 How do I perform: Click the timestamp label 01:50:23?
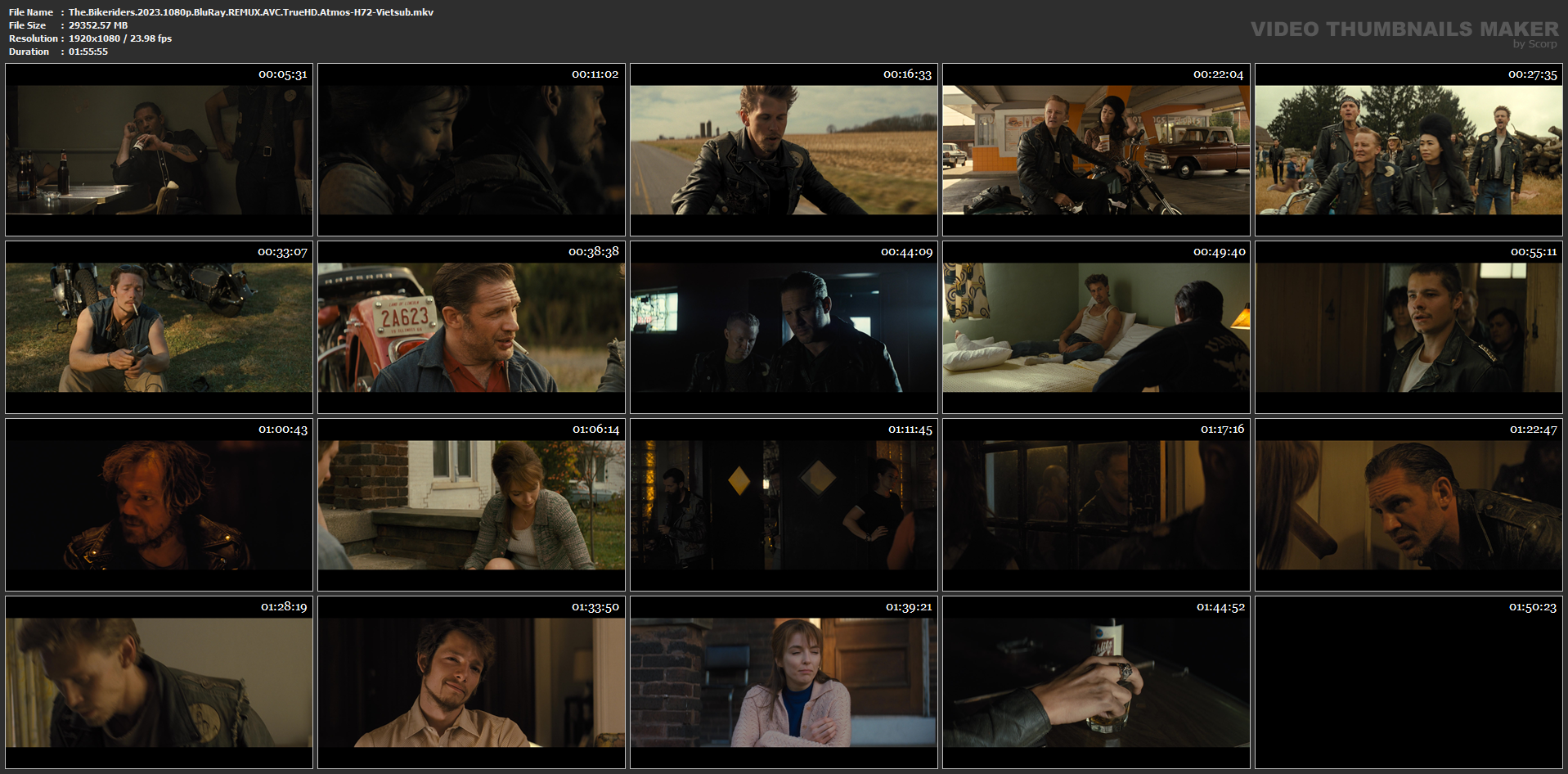coord(1533,607)
